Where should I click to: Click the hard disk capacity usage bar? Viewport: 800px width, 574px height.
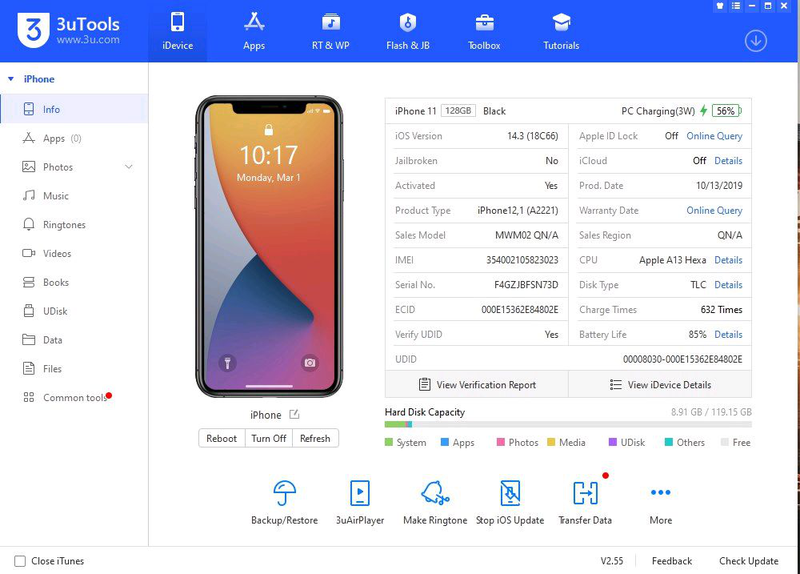click(567, 425)
